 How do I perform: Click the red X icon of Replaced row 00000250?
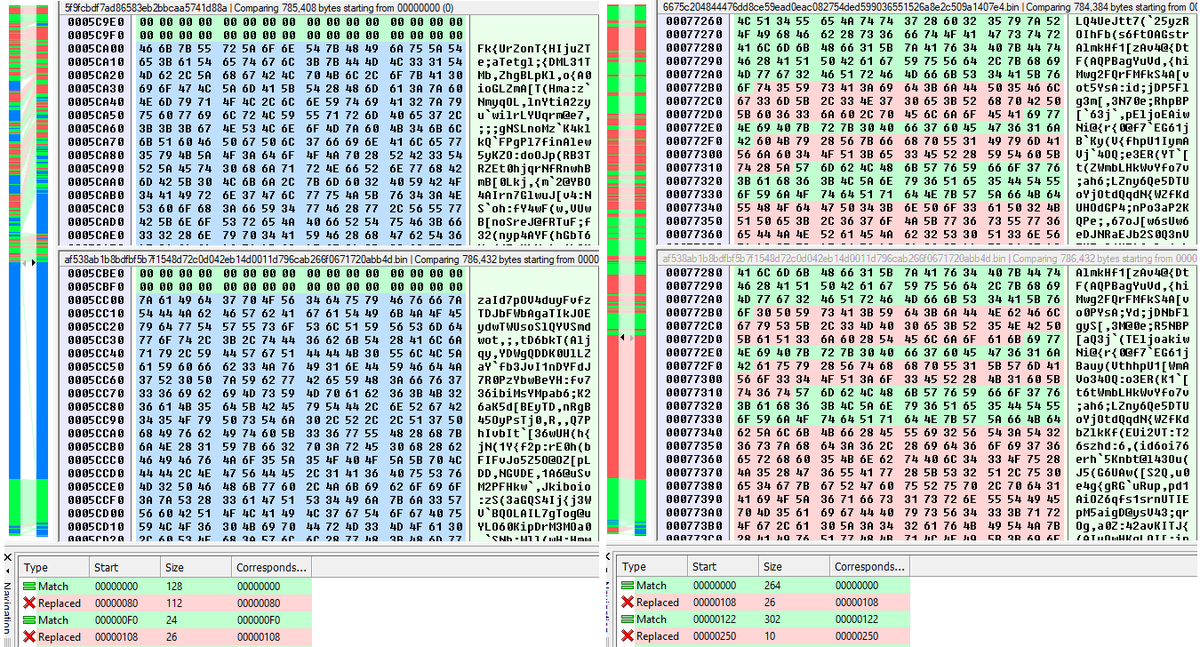(628, 636)
